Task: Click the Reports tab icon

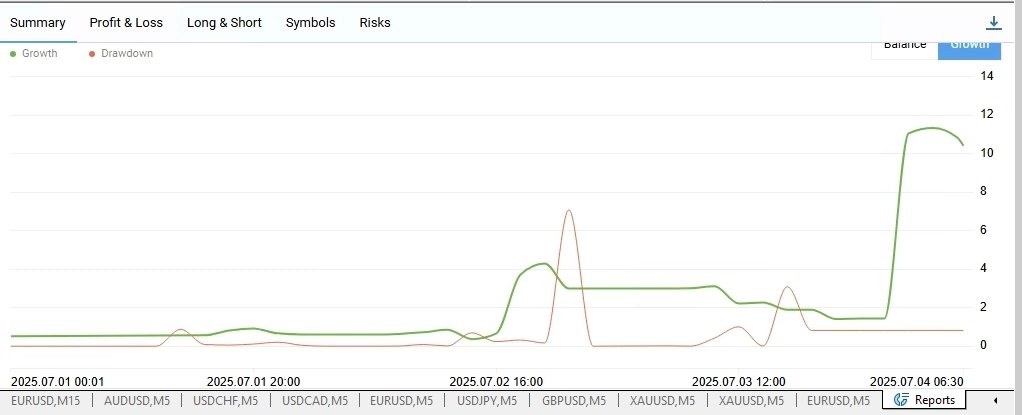Action: pos(901,400)
